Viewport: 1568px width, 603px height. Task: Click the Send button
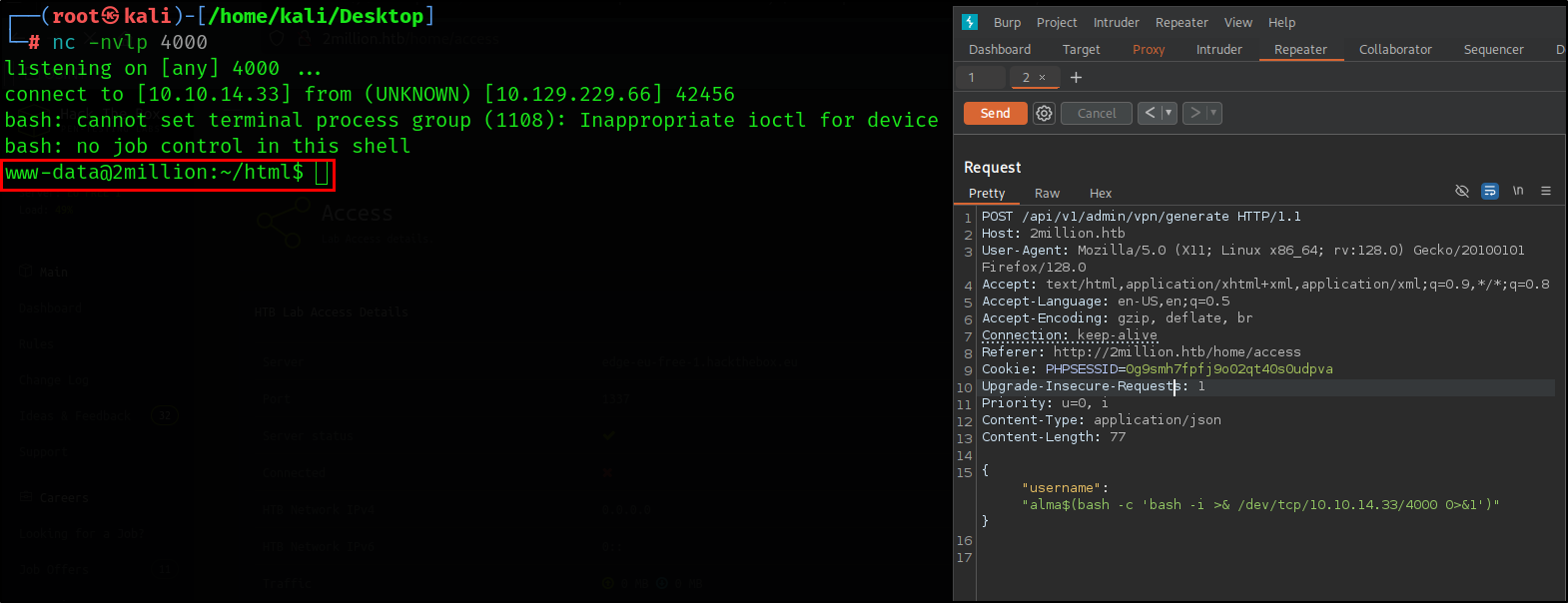pos(995,113)
